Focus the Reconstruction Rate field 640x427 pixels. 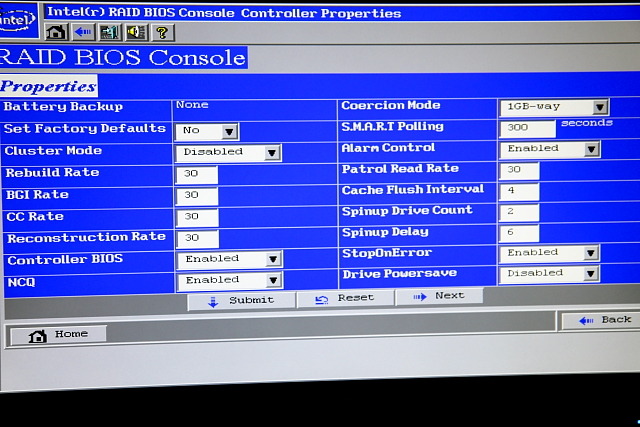pos(198,239)
